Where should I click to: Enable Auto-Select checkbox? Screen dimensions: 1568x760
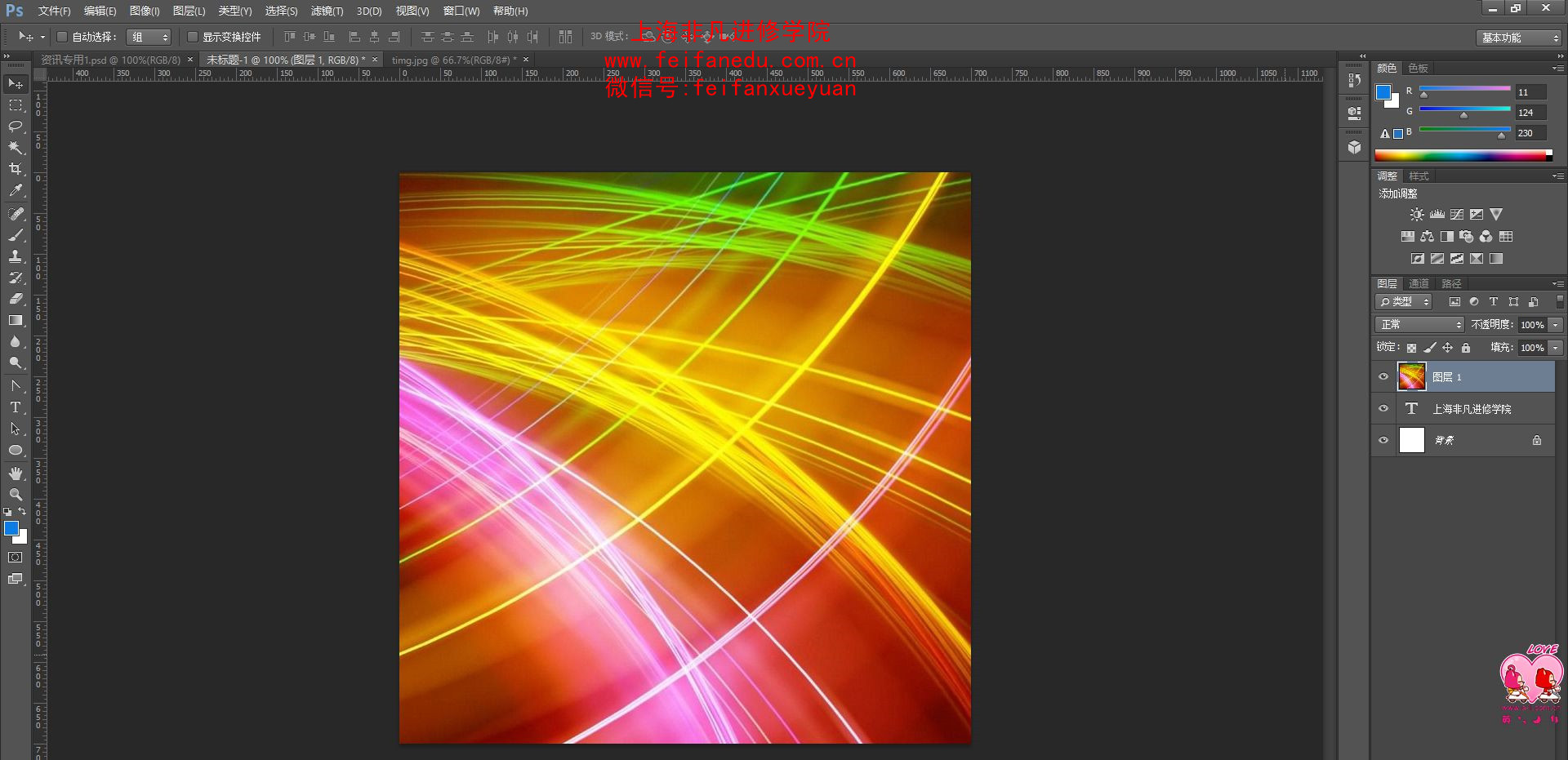[x=61, y=37]
